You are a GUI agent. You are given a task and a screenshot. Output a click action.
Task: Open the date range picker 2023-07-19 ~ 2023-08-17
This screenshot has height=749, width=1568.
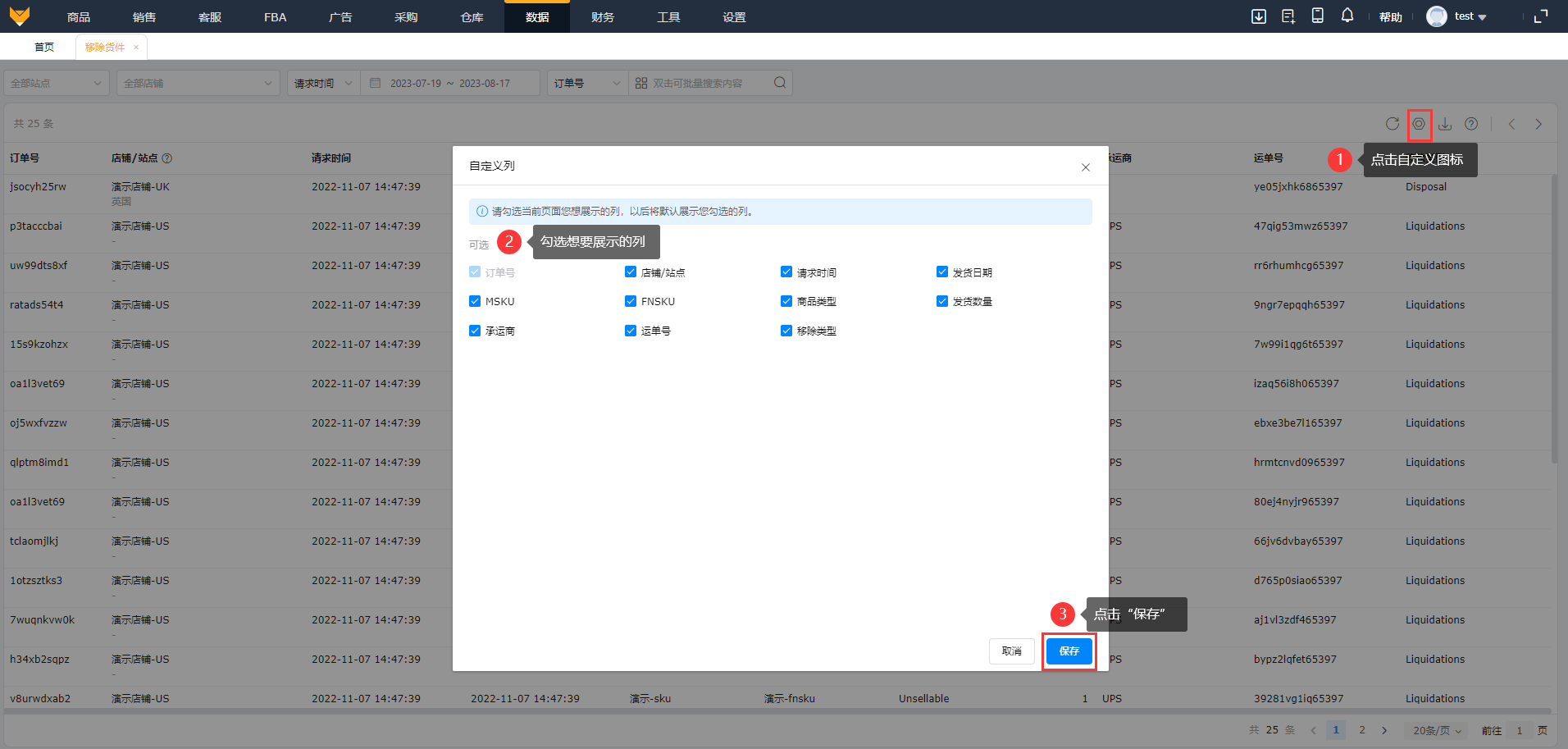(450, 83)
